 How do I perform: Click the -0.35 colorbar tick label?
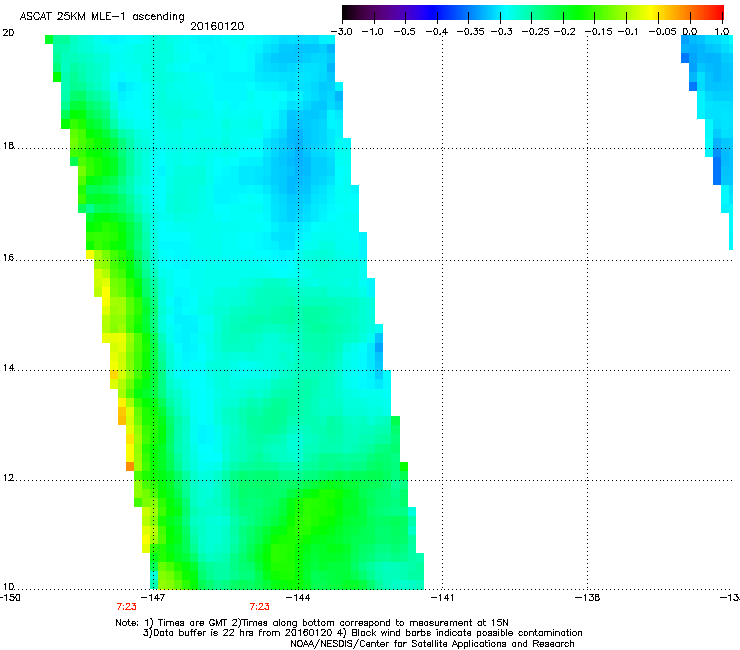[471, 32]
